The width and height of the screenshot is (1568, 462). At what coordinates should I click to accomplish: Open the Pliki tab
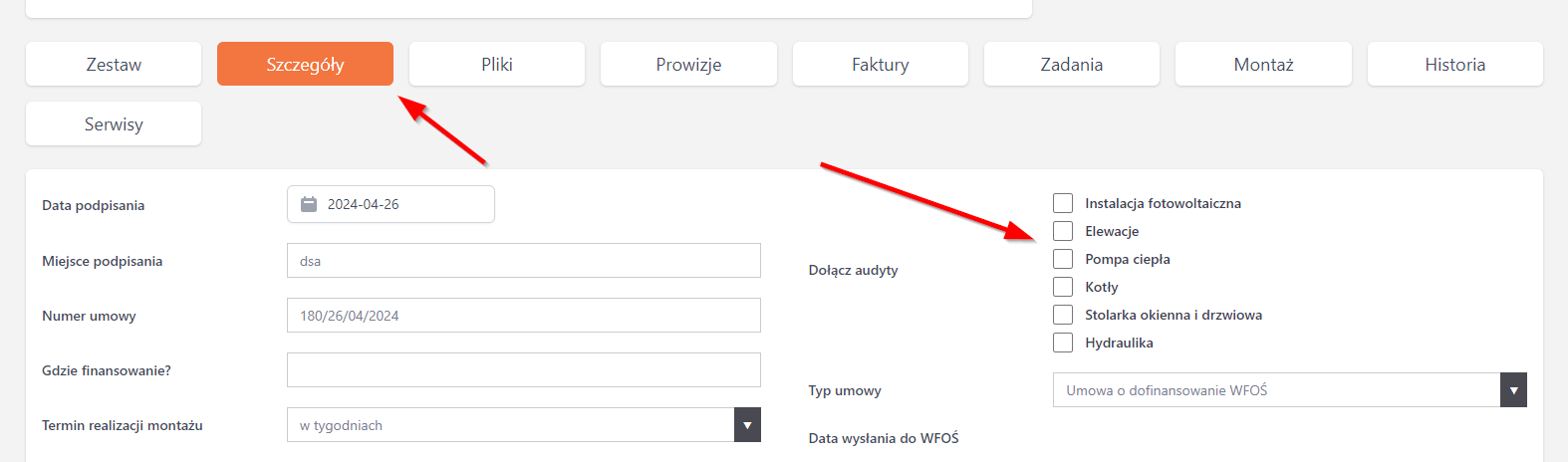tap(496, 64)
